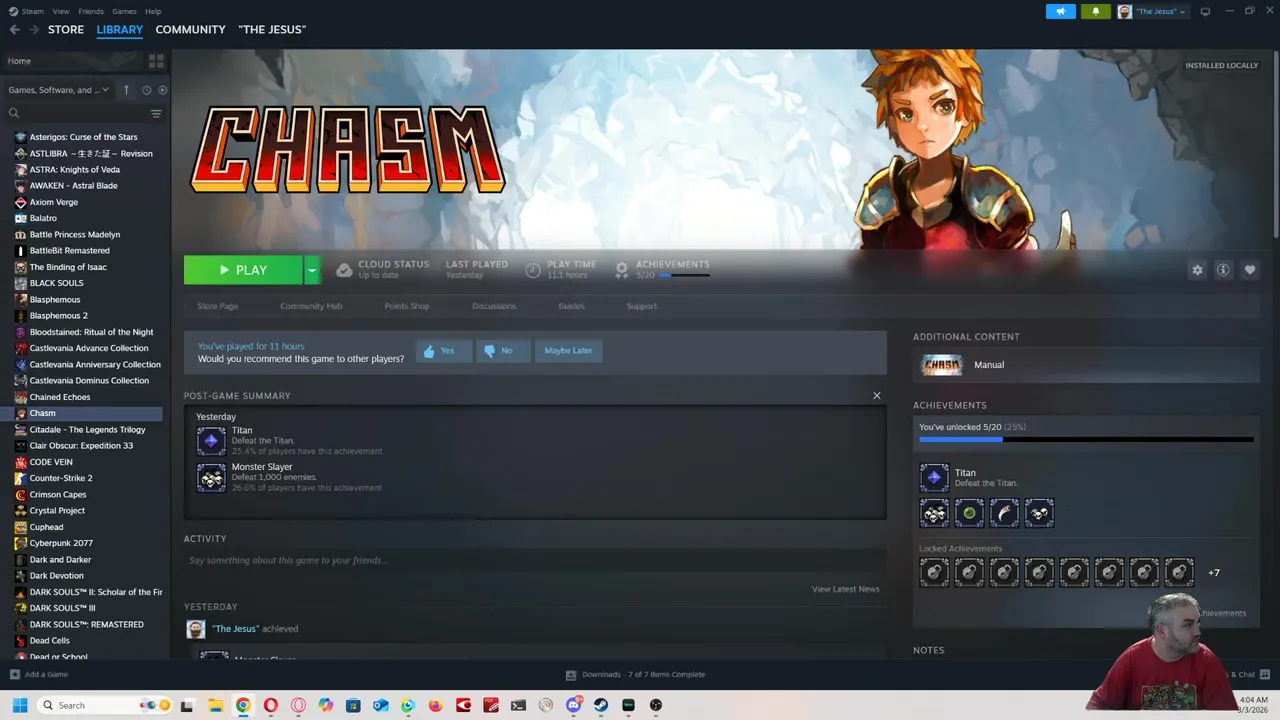Toggle the ready-to-play filter icon
Screen dimensions: 1280x720
162,90
